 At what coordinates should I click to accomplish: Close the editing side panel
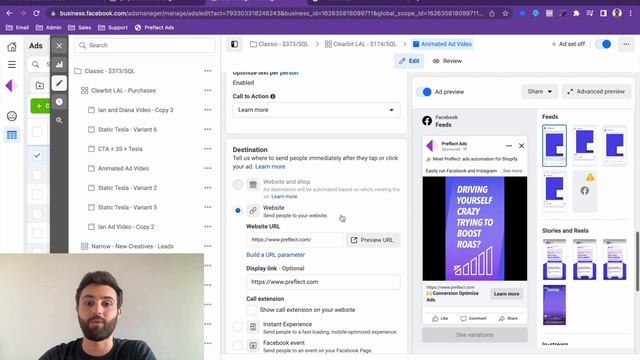[x=59, y=46]
